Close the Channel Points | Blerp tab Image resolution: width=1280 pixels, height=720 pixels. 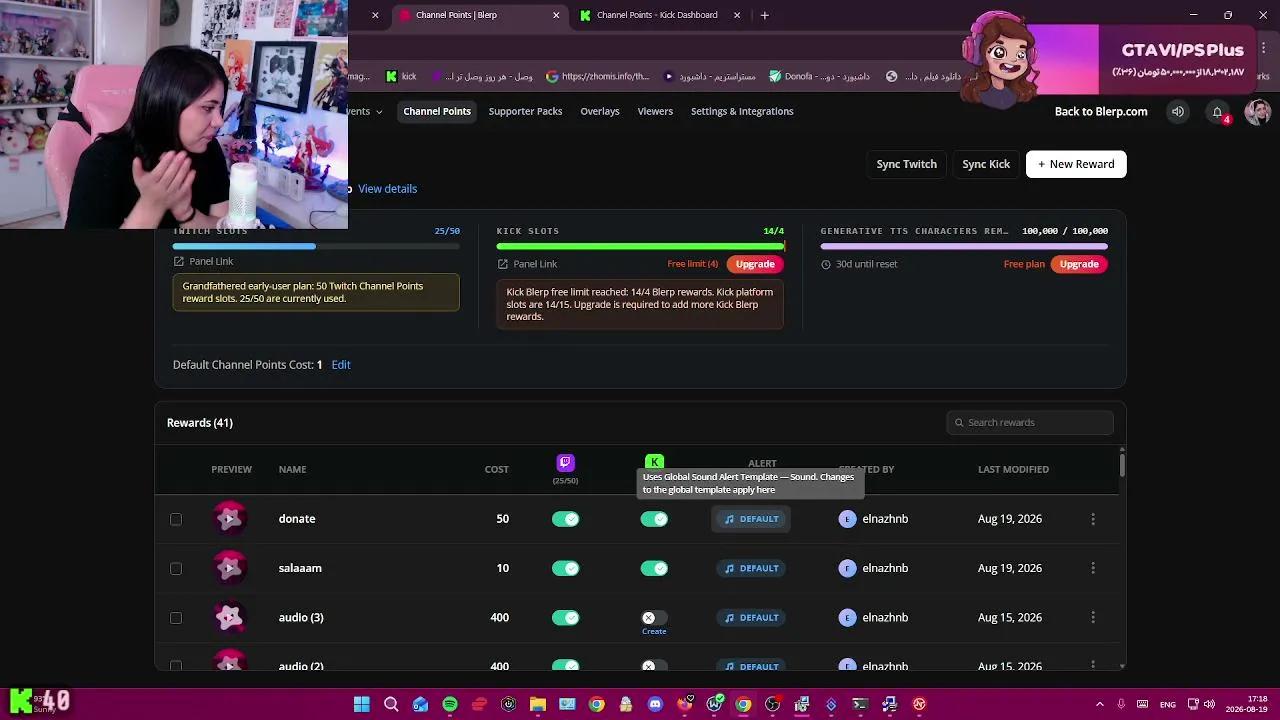[x=556, y=15]
